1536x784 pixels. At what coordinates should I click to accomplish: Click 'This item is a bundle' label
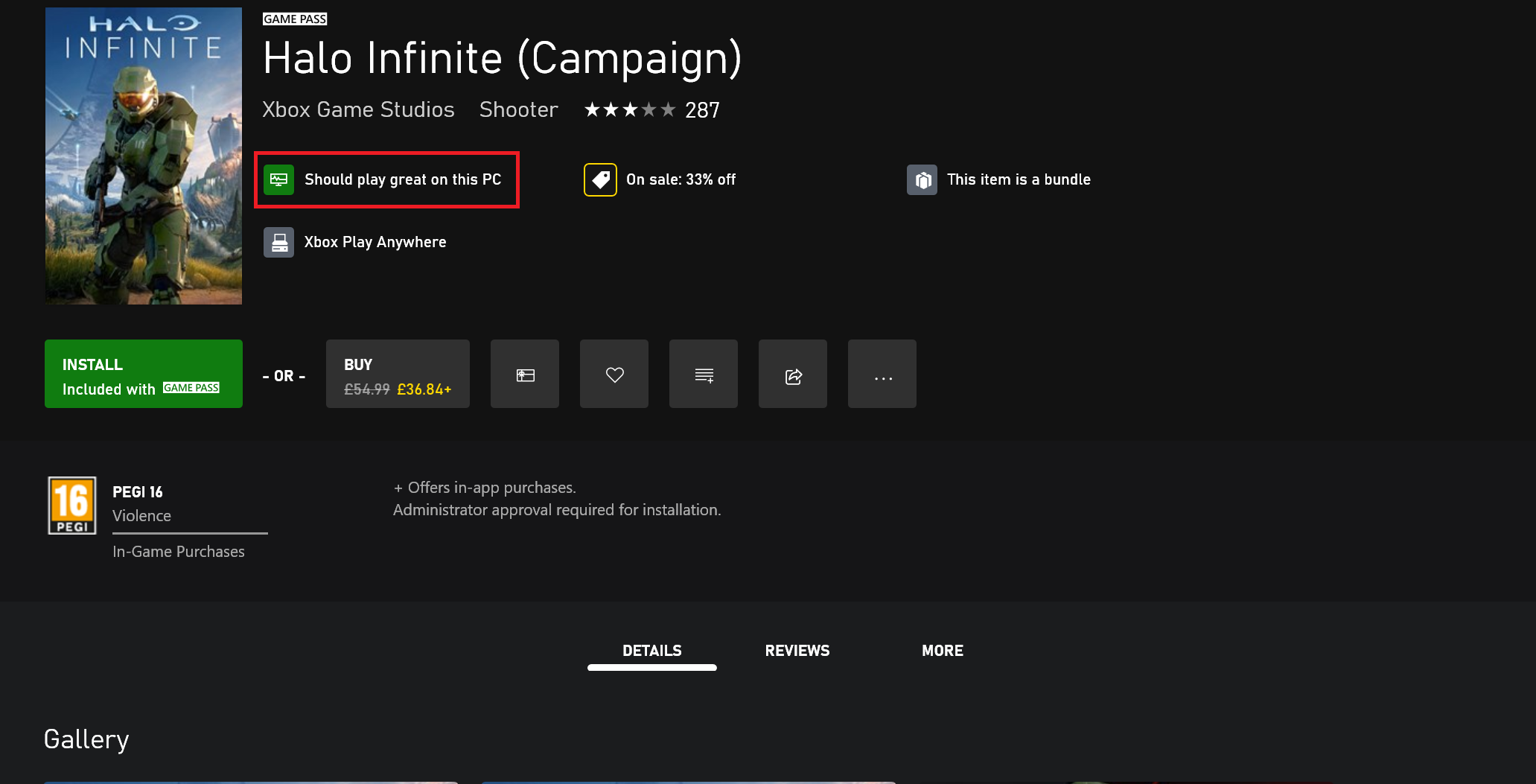tap(1019, 179)
